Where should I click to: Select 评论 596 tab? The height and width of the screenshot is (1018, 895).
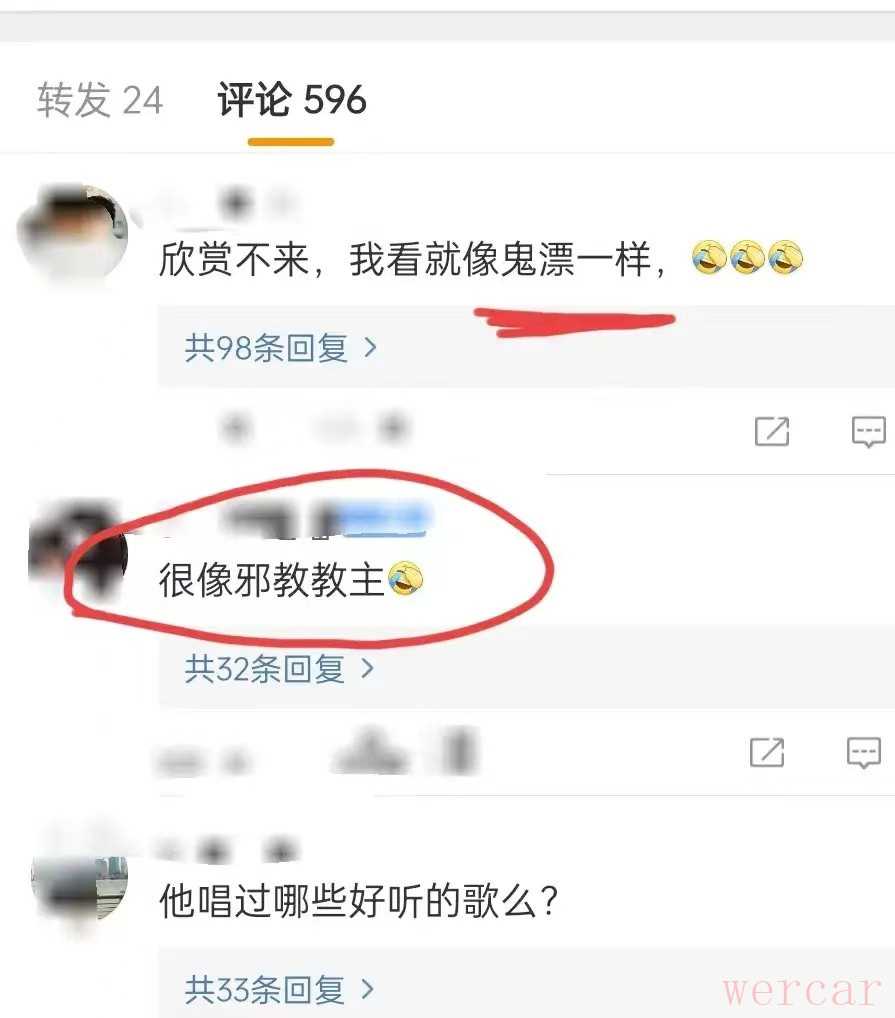tap(291, 100)
